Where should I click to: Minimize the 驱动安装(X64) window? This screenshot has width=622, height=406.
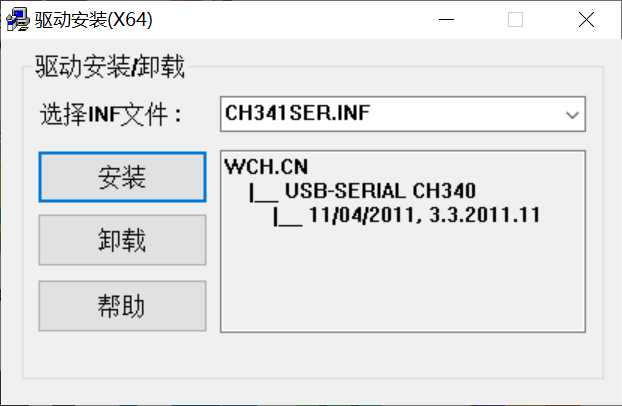(x=446, y=19)
